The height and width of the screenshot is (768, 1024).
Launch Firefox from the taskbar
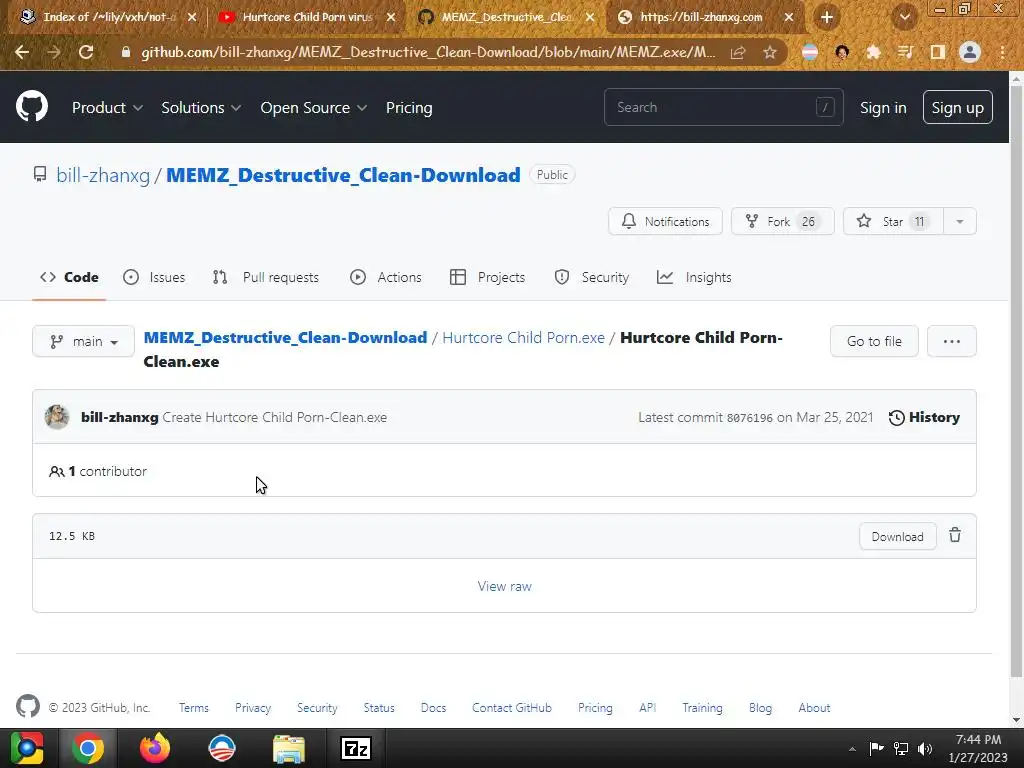click(155, 748)
